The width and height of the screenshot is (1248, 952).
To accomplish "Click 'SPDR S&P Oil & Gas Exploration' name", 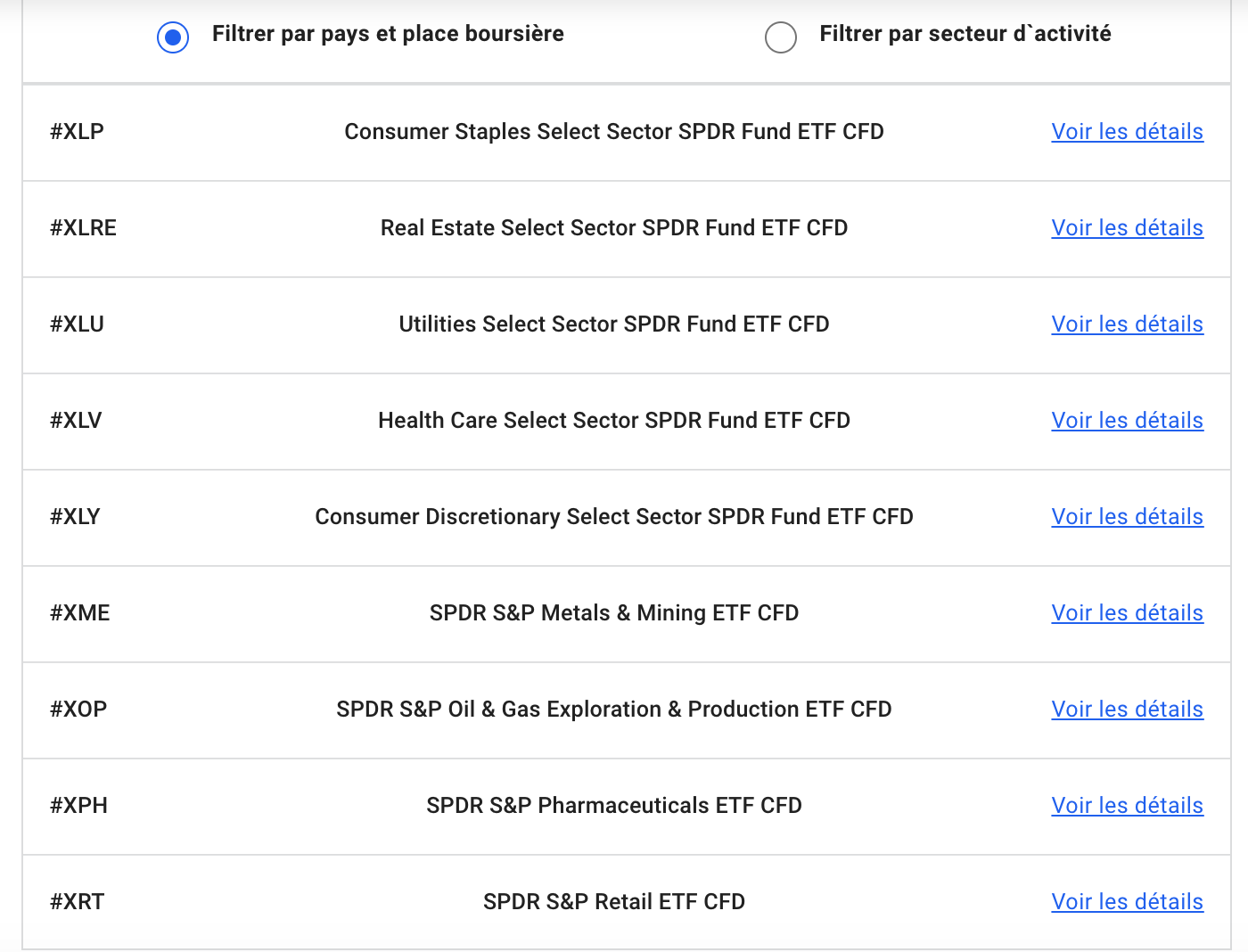I will pyautogui.click(x=613, y=710).
